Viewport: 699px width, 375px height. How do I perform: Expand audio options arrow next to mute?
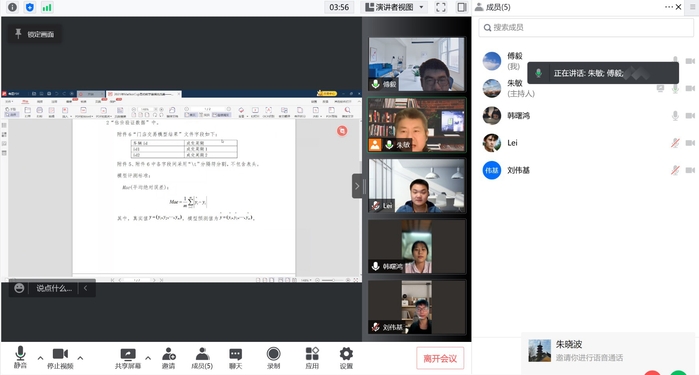coord(40,358)
